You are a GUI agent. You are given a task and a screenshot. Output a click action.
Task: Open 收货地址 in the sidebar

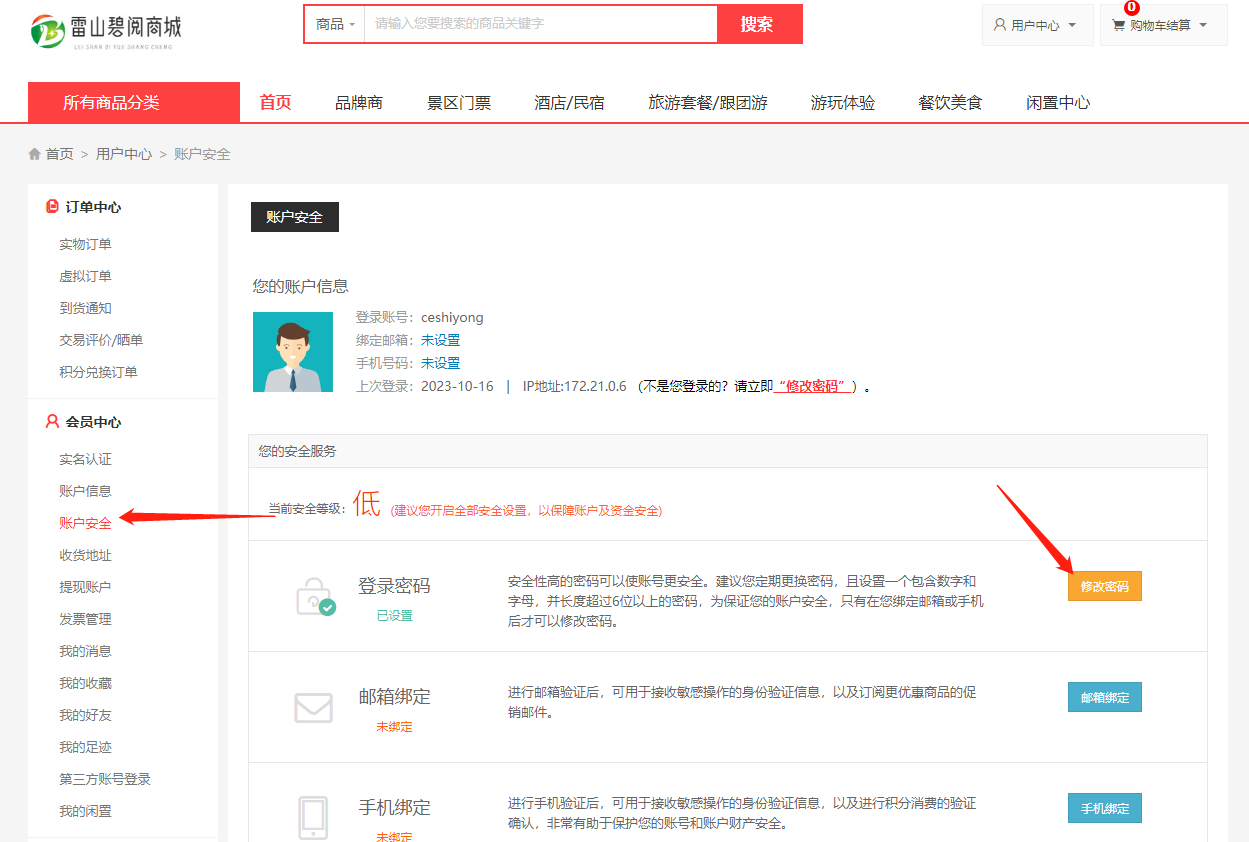pyautogui.click(x=85, y=555)
